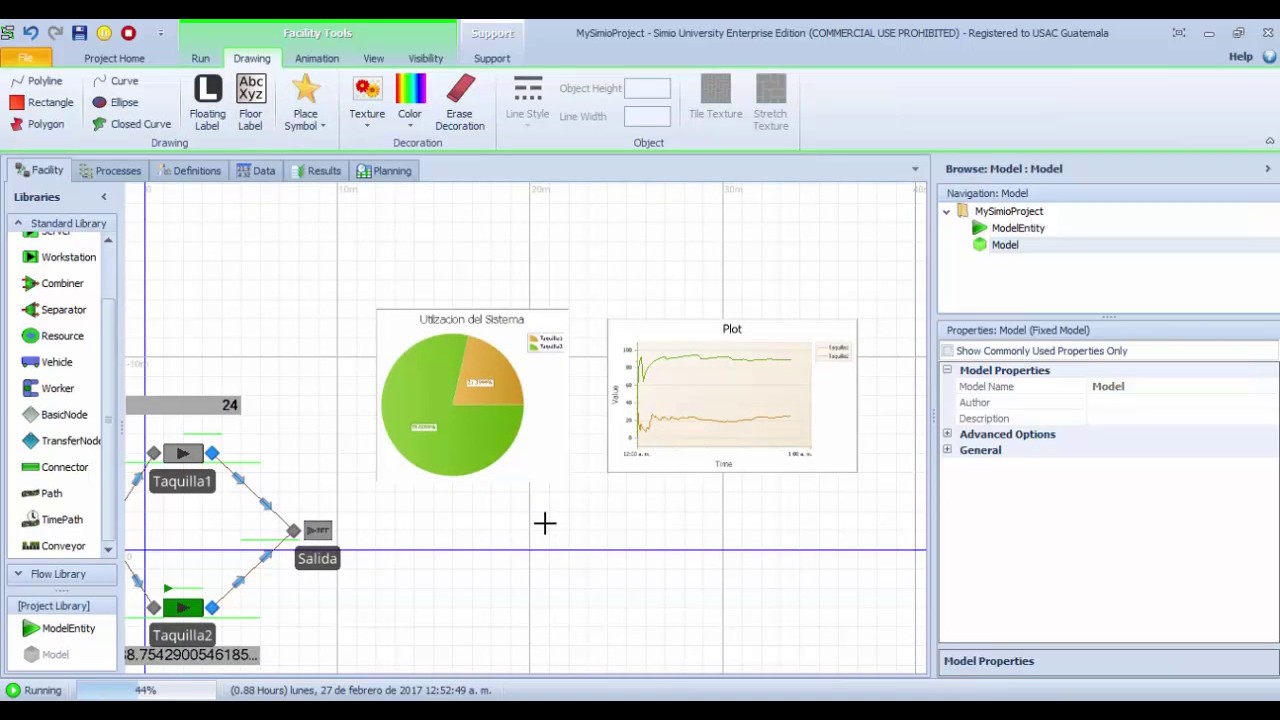
Task: Add a Floating Label
Action: pyautogui.click(x=207, y=103)
